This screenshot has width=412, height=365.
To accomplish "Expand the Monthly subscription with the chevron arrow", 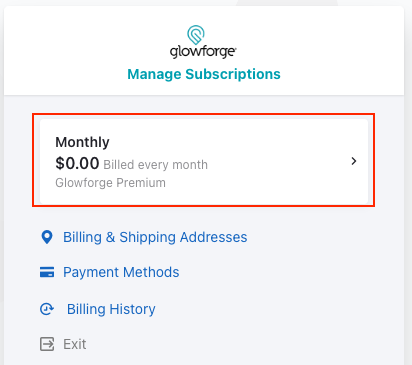I will [354, 161].
